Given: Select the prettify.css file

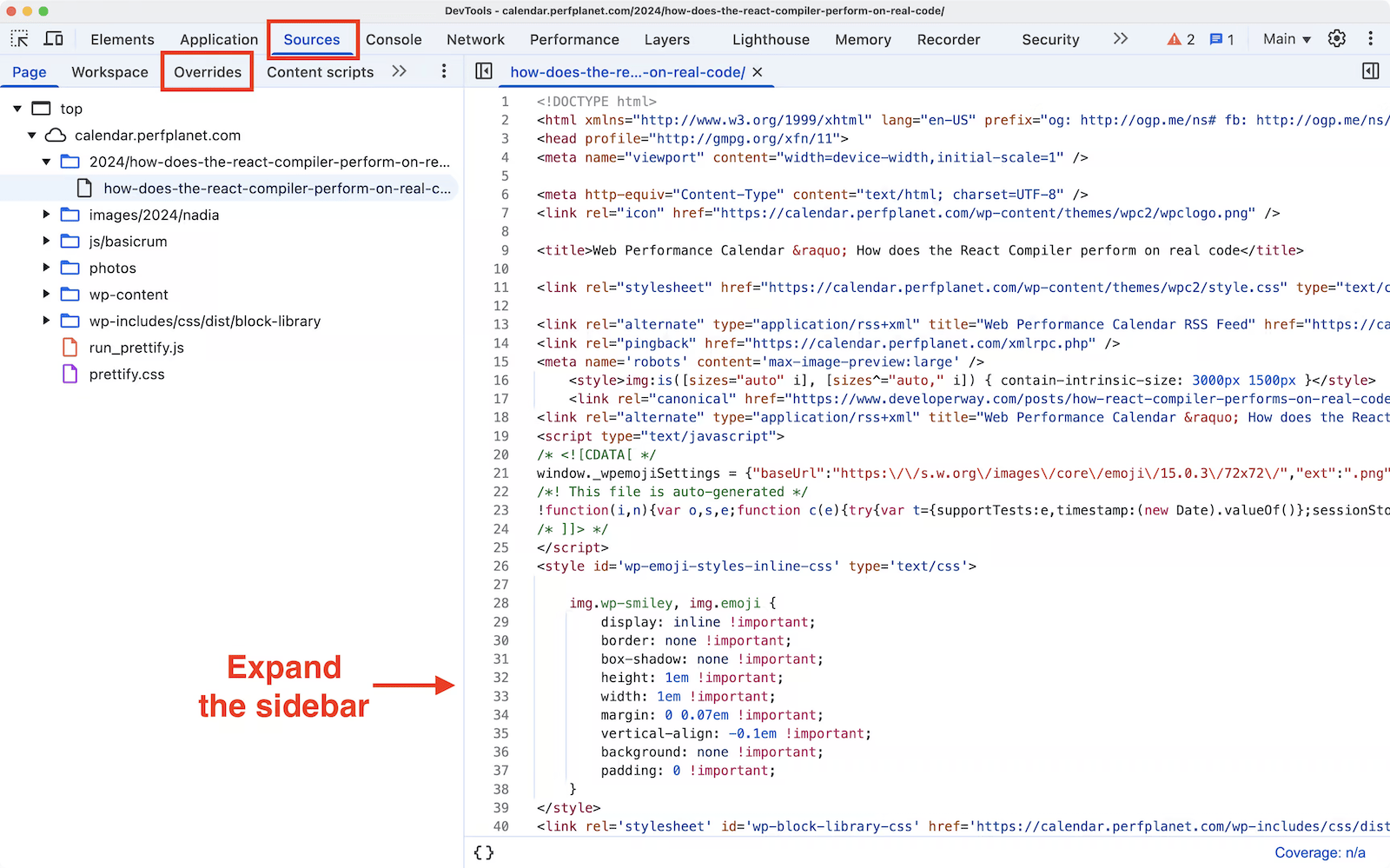Looking at the screenshot, I should coord(127,374).
